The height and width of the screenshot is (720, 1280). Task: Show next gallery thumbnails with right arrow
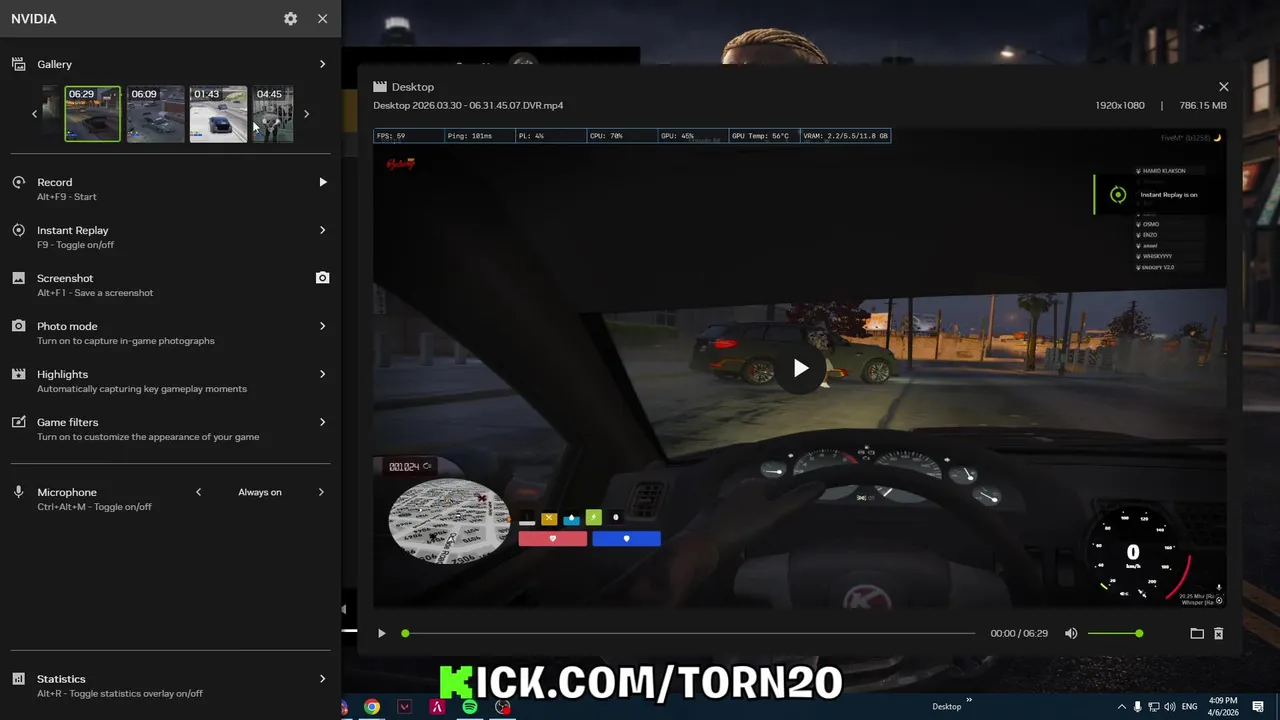click(306, 114)
